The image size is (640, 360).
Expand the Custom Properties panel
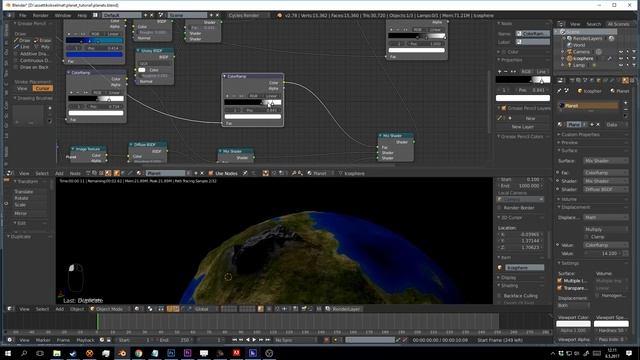coord(580,134)
